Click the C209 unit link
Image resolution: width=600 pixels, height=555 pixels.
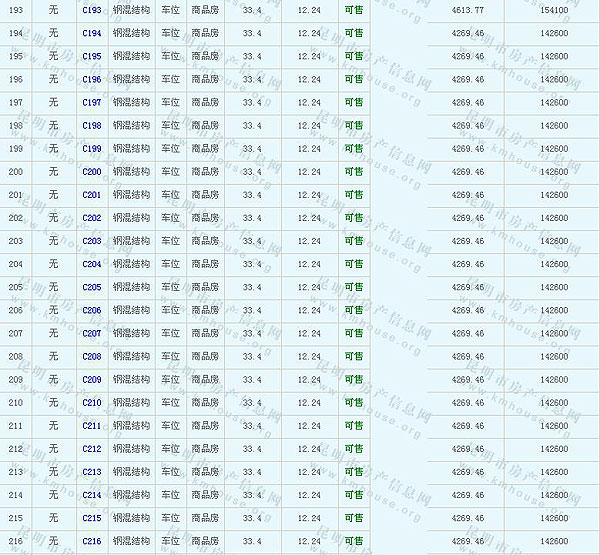point(91,380)
